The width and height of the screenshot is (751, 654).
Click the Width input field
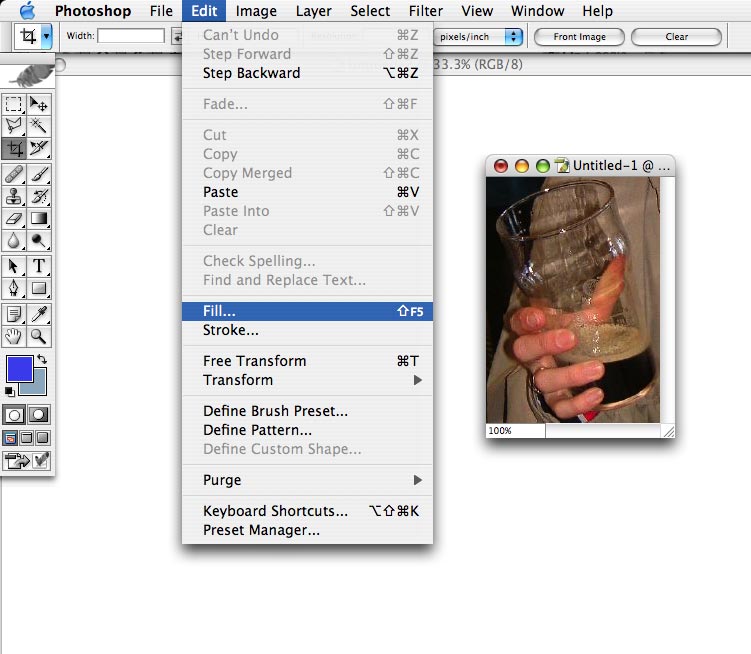pyautogui.click(x=131, y=36)
